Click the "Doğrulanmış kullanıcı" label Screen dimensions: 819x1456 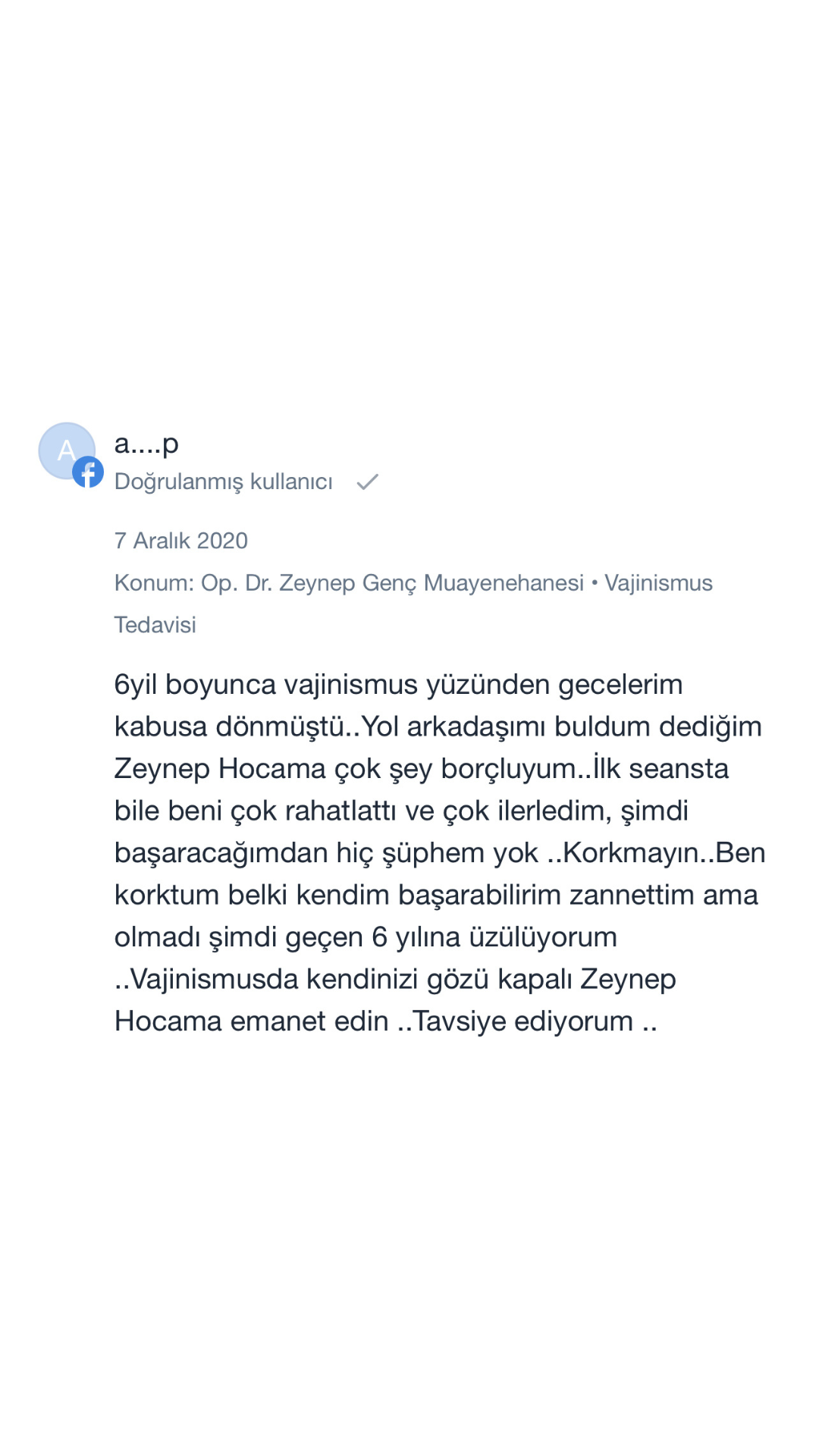[x=223, y=482]
